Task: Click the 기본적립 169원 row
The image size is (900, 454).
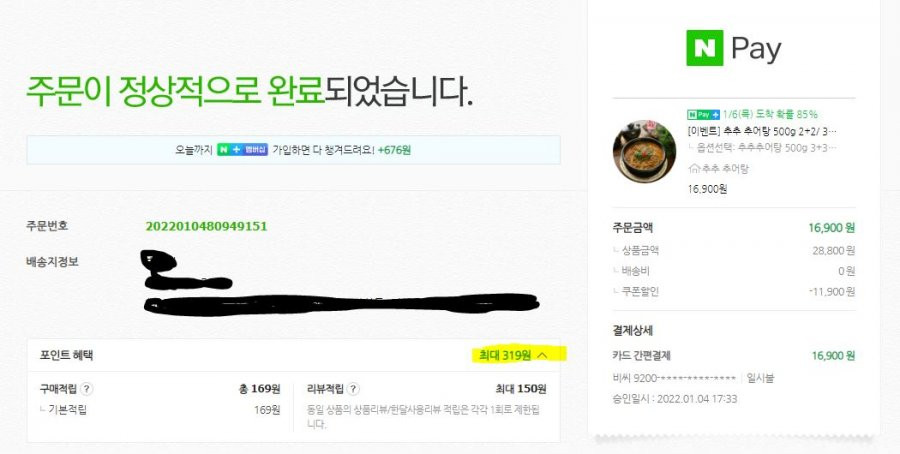Action: 160,410
